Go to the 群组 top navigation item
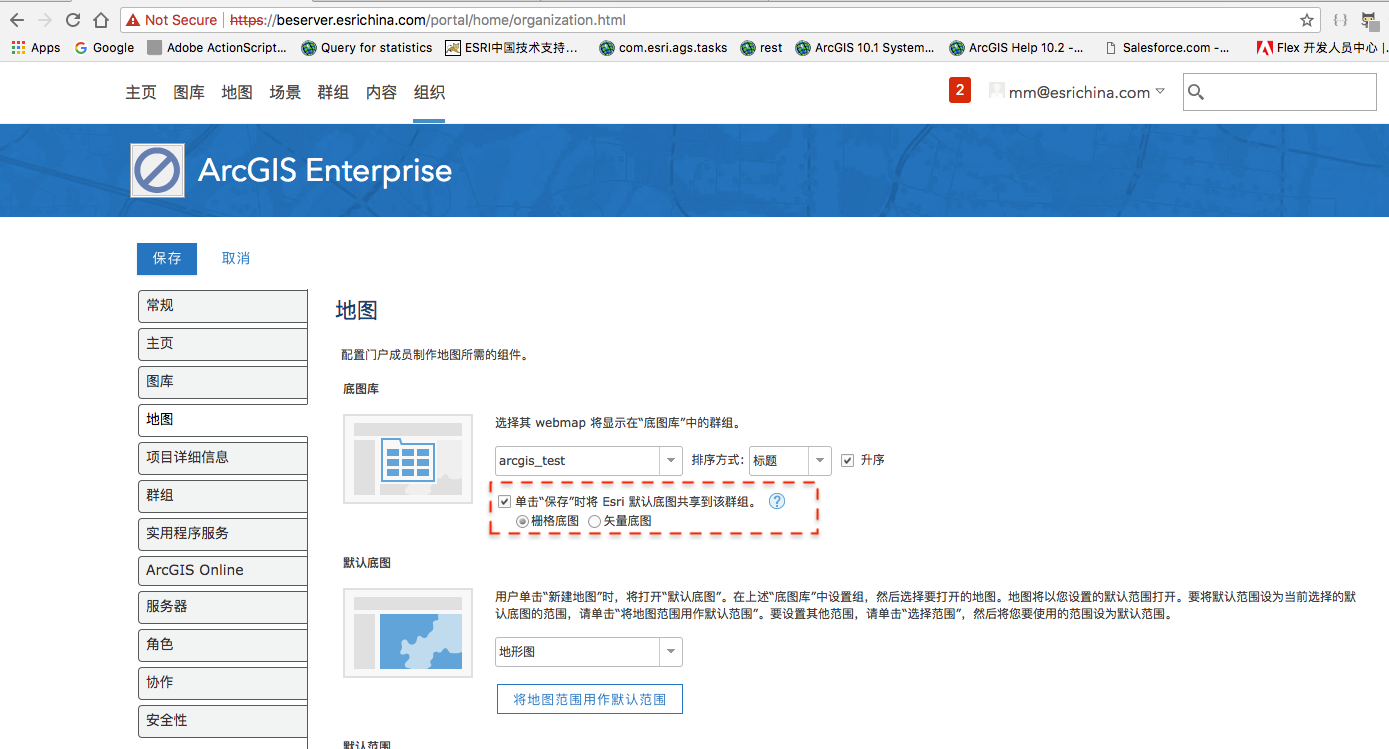This screenshot has height=749, width=1389. tap(333, 92)
